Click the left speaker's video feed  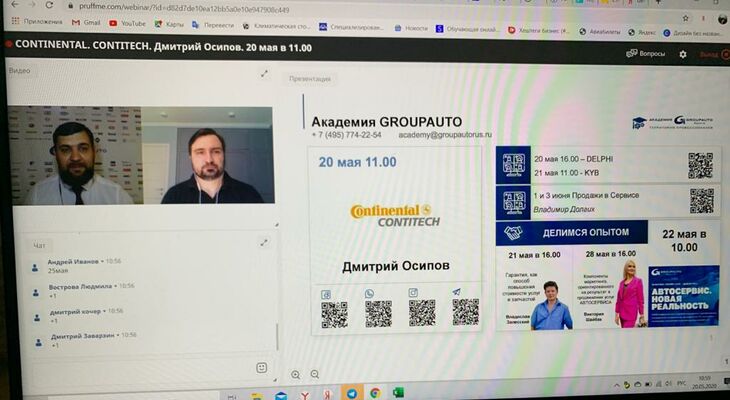74,156
